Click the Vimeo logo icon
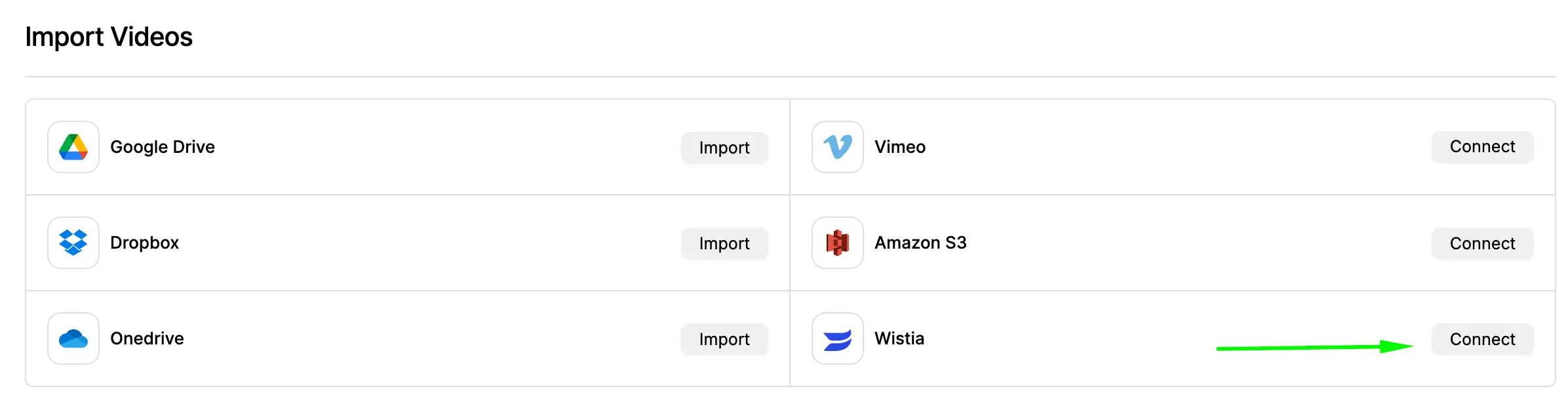This screenshot has height=412, width=1568. [838, 147]
